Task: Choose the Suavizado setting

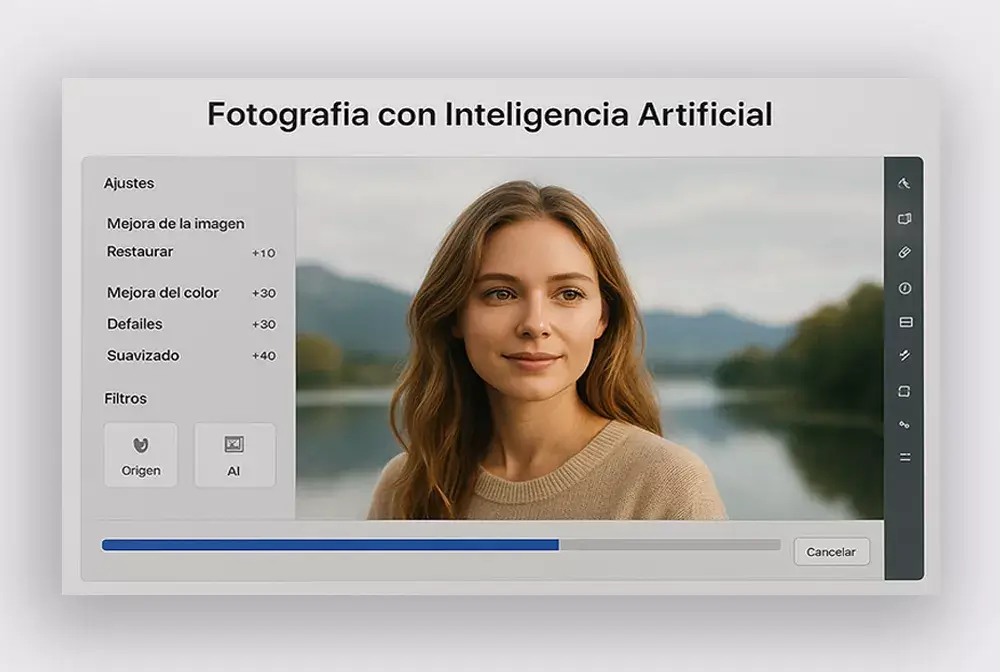Action: pyautogui.click(x=143, y=356)
